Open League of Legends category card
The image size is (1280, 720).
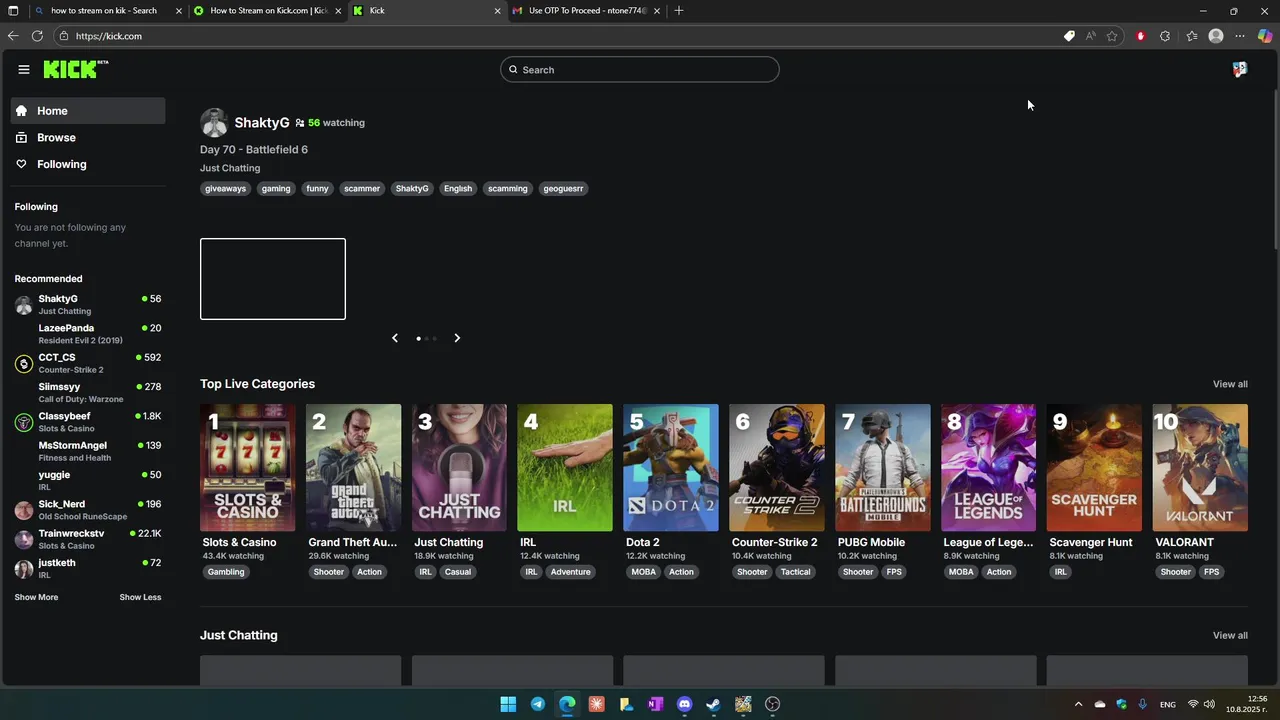point(989,467)
